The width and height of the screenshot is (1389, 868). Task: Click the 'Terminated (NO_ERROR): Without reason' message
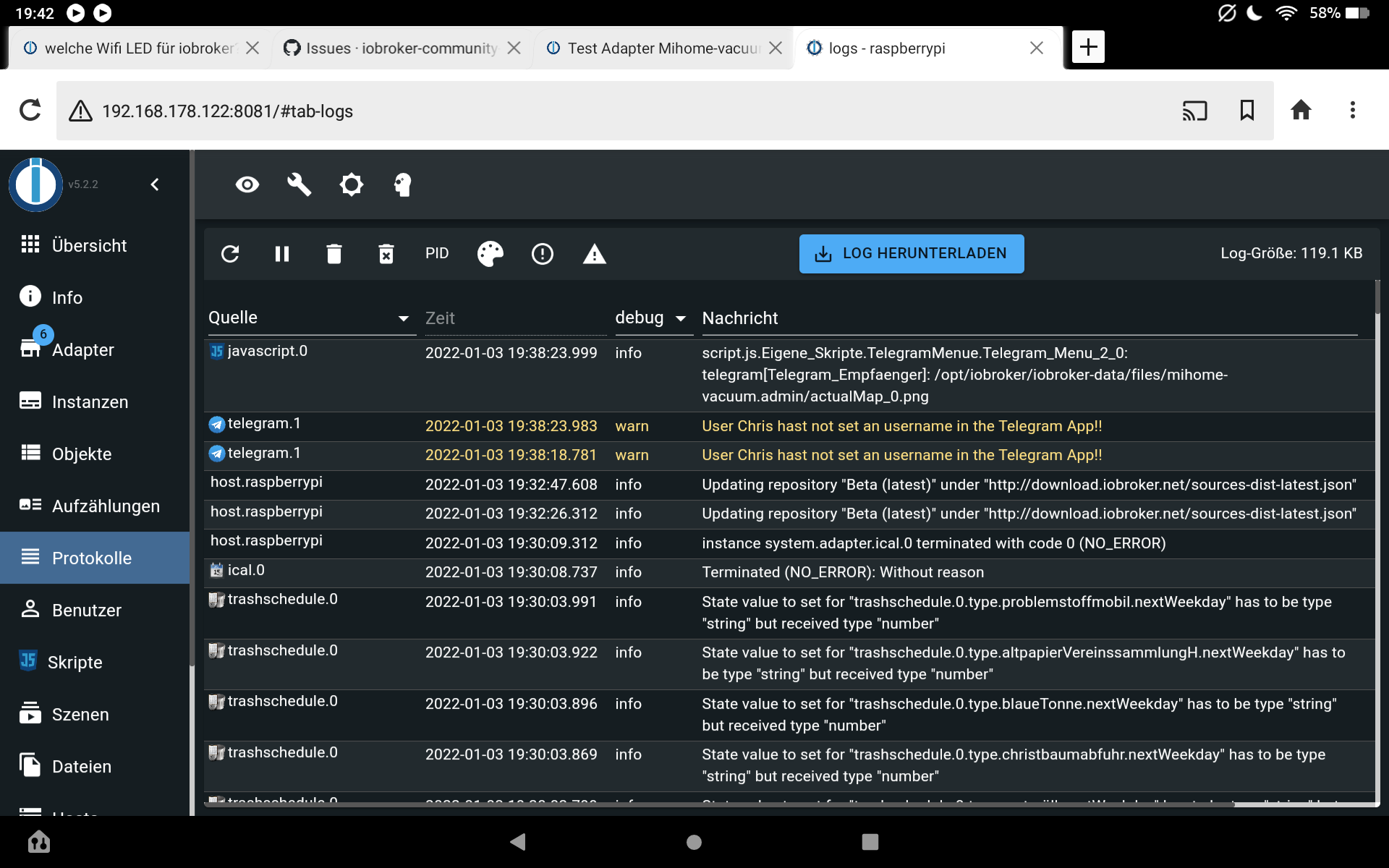pyautogui.click(x=843, y=572)
